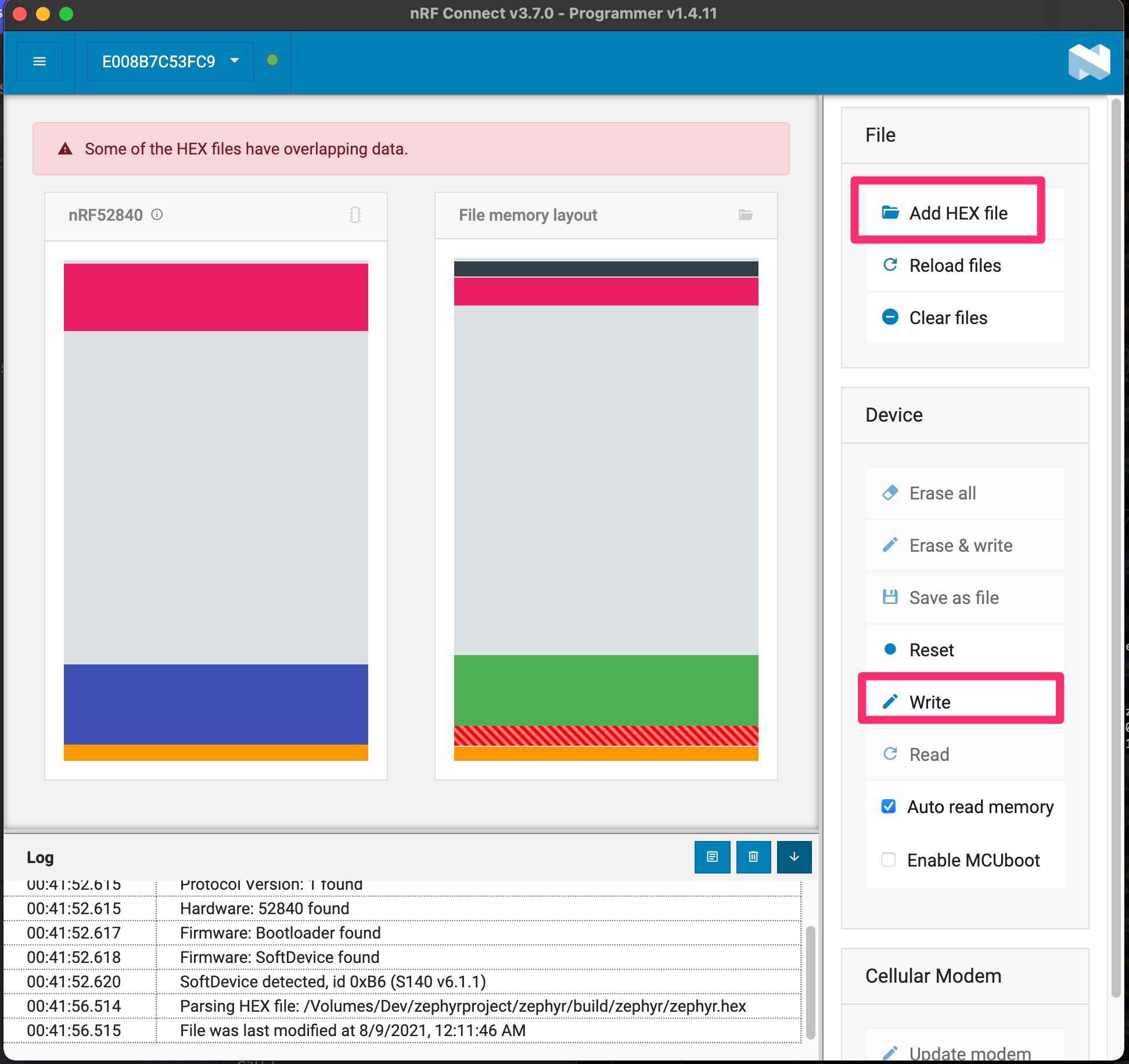Click the overlapping data warning icon

point(65,149)
